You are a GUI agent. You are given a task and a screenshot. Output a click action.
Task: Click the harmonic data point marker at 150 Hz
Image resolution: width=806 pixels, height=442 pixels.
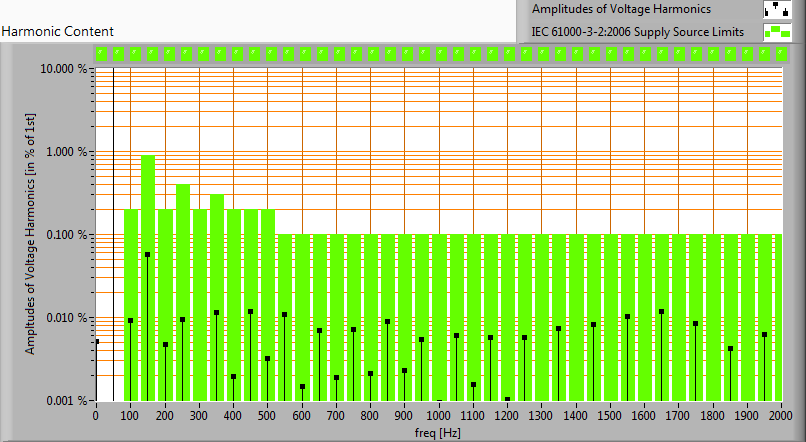tap(148, 255)
